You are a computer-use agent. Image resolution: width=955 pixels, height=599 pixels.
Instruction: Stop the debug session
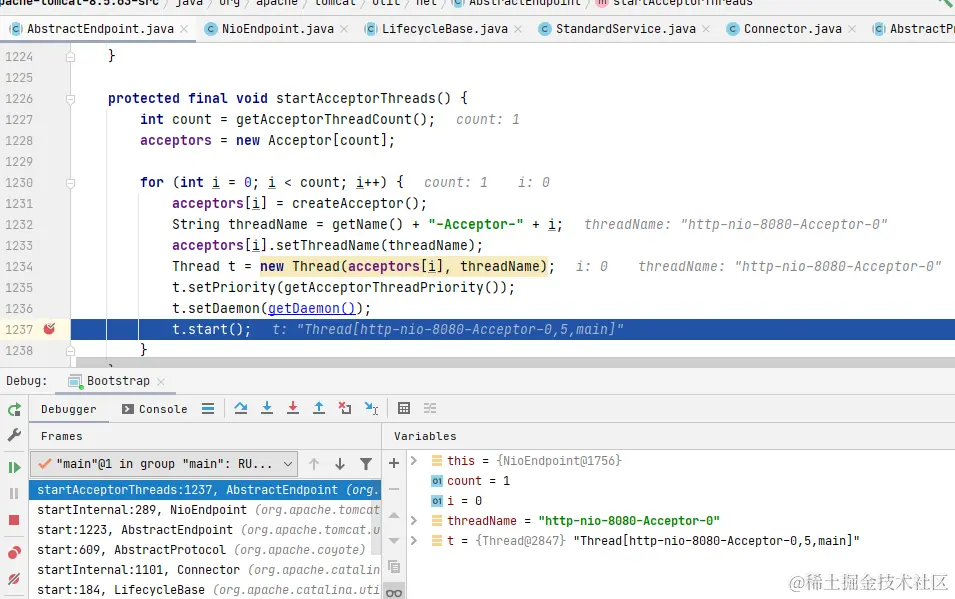[x=14, y=520]
